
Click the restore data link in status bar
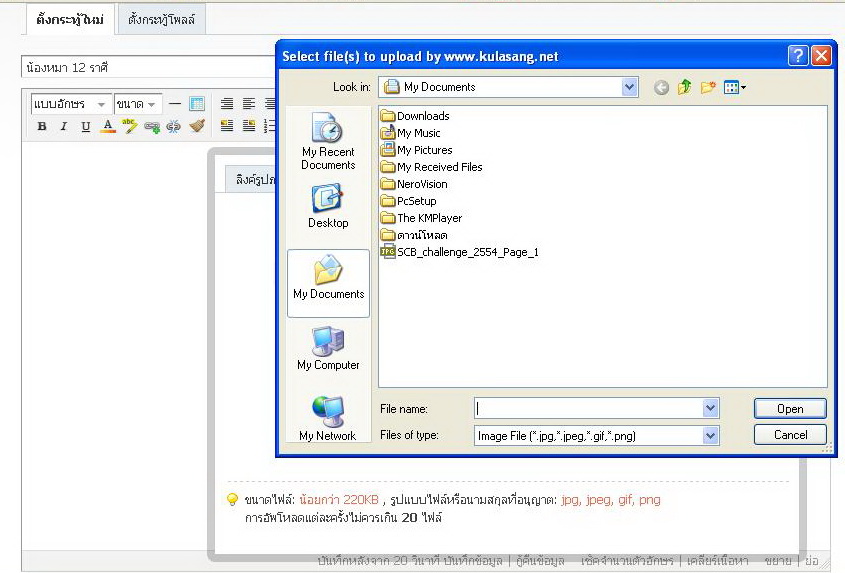tap(540, 561)
